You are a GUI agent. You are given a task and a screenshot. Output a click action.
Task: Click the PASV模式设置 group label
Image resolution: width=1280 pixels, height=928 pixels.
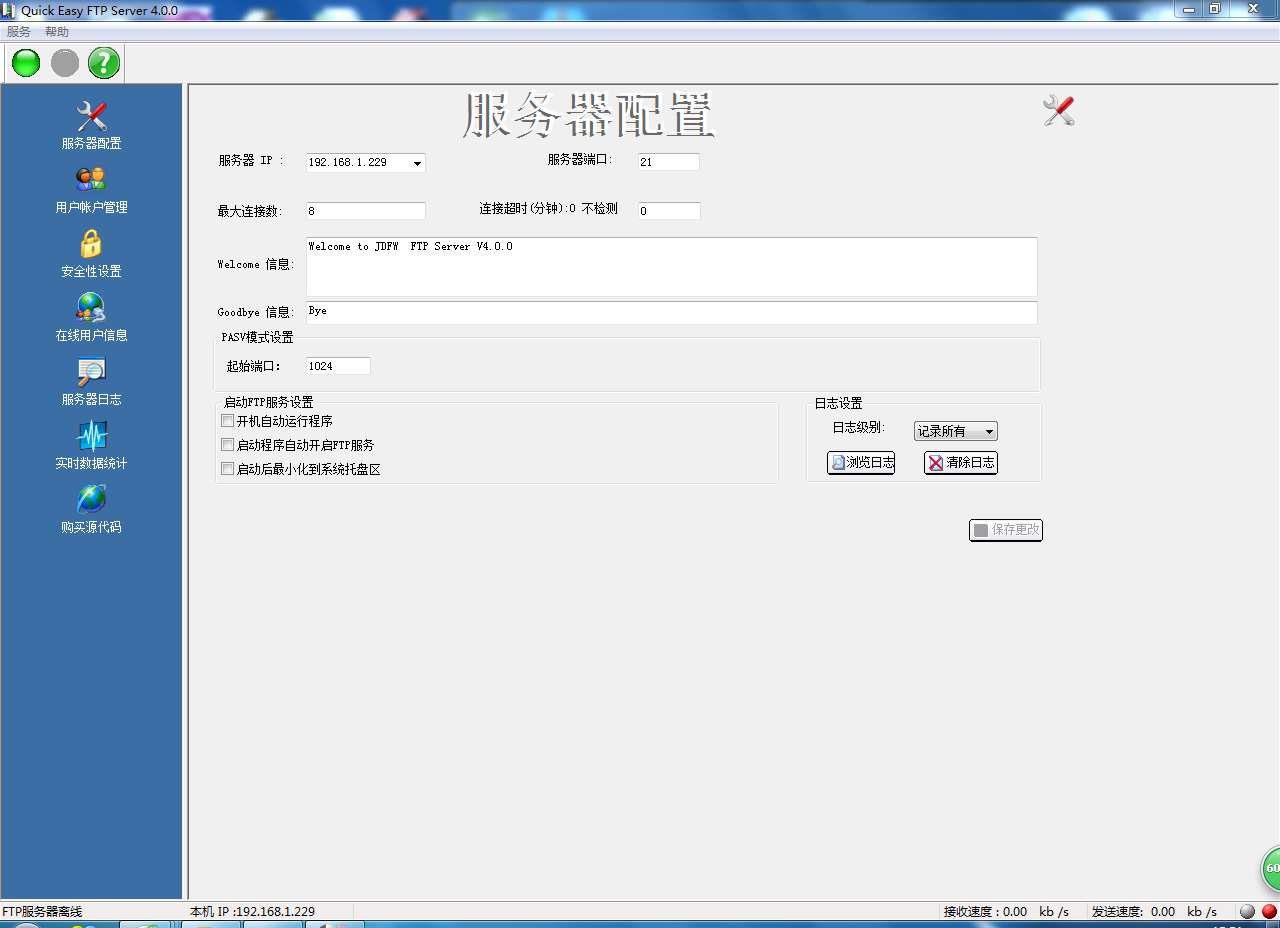coord(257,337)
